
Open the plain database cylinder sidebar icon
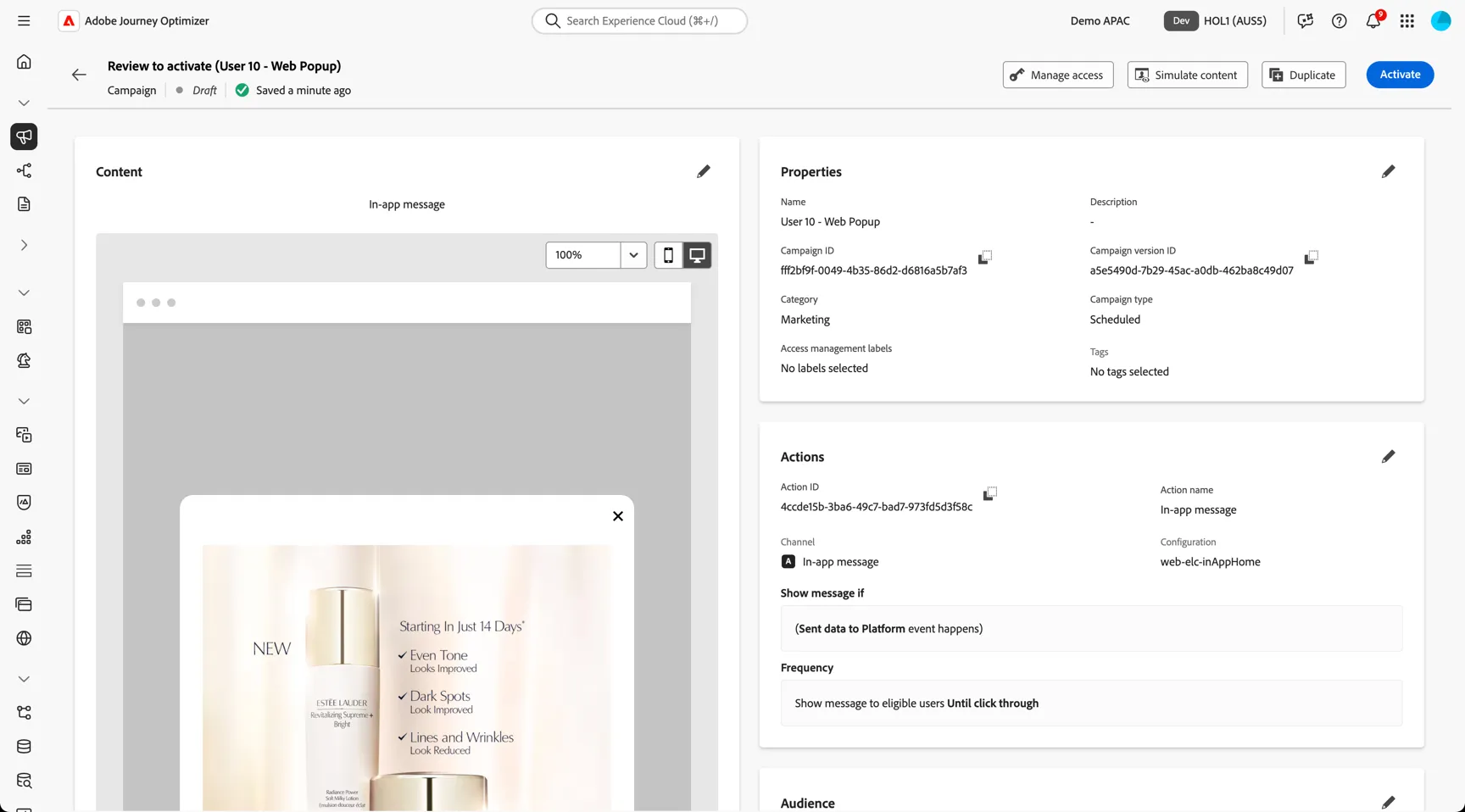pyautogui.click(x=24, y=747)
